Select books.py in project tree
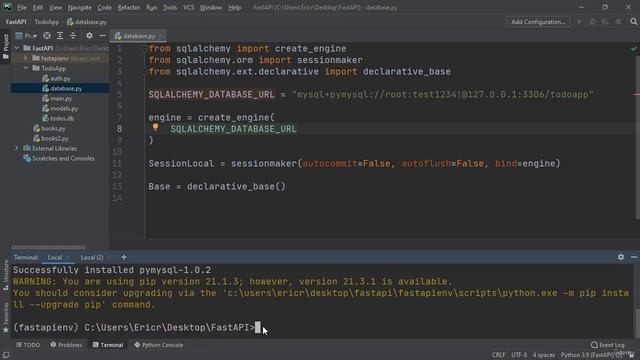This screenshot has width=640, height=360. 49,129
